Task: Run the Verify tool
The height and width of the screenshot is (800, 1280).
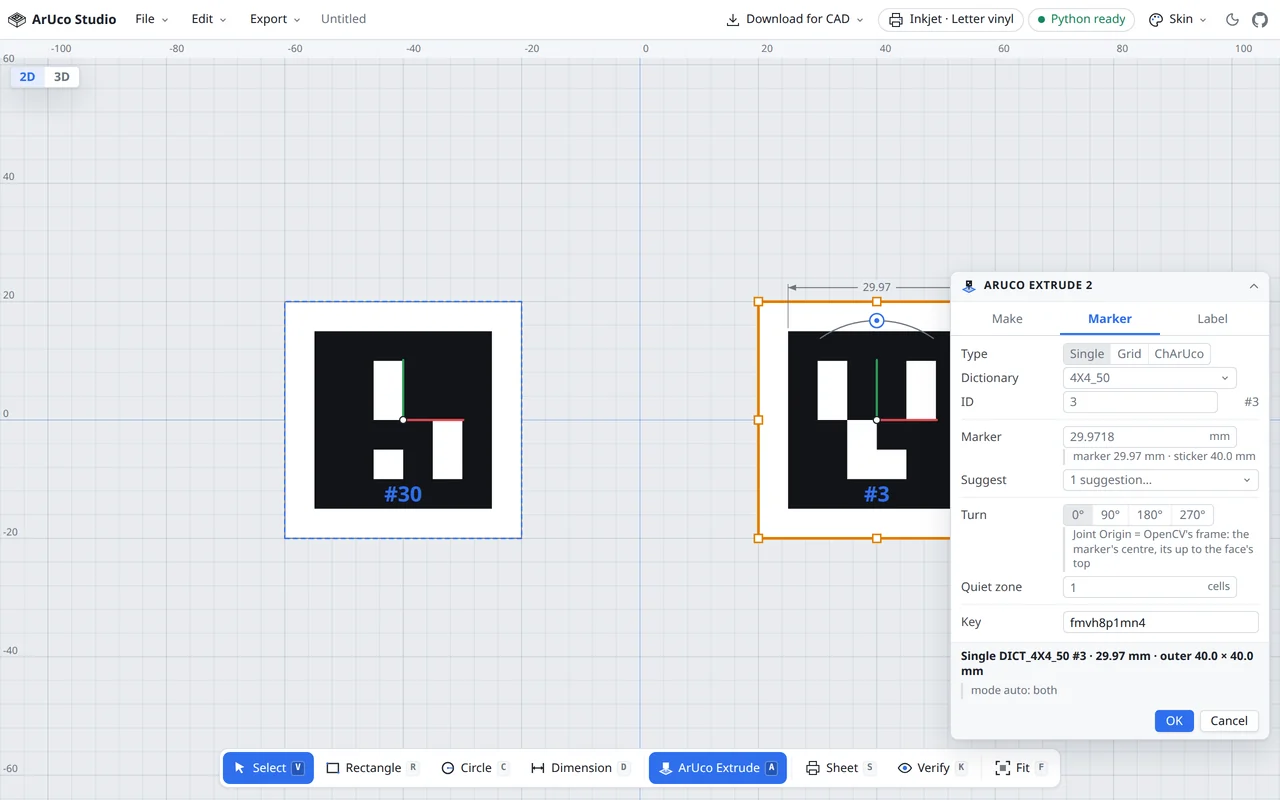Action: [x=933, y=768]
